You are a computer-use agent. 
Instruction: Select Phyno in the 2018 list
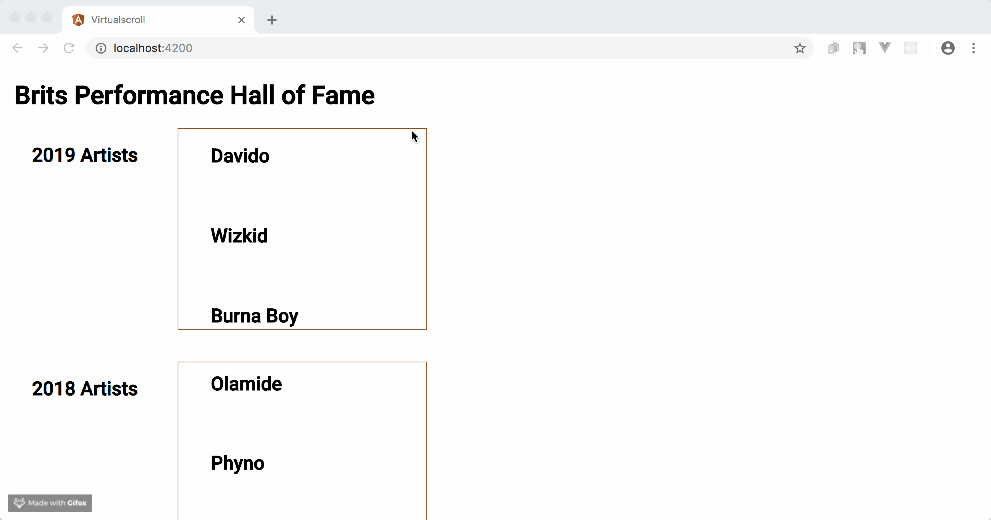click(x=237, y=463)
